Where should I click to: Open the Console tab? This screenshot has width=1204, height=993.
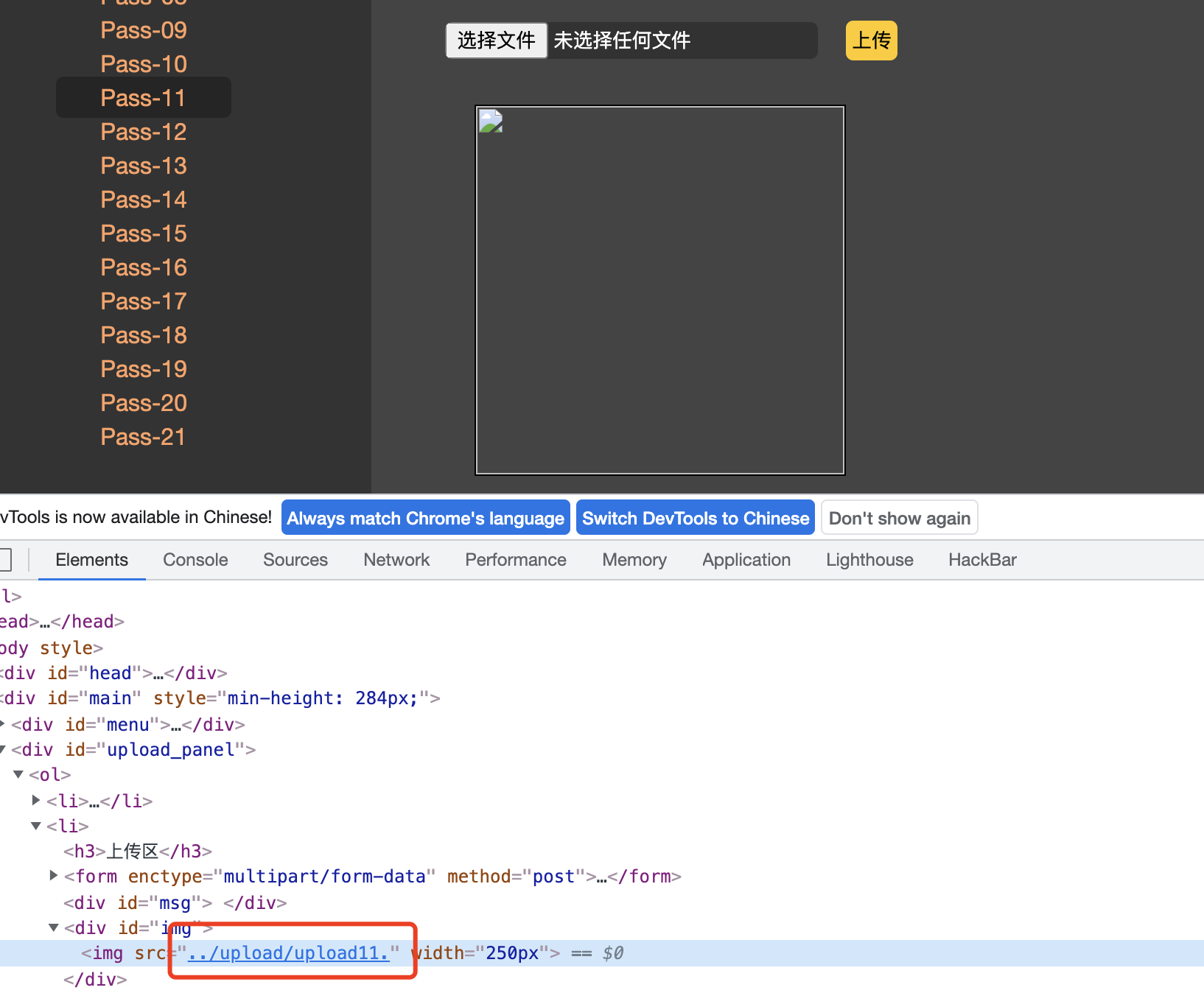(195, 560)
